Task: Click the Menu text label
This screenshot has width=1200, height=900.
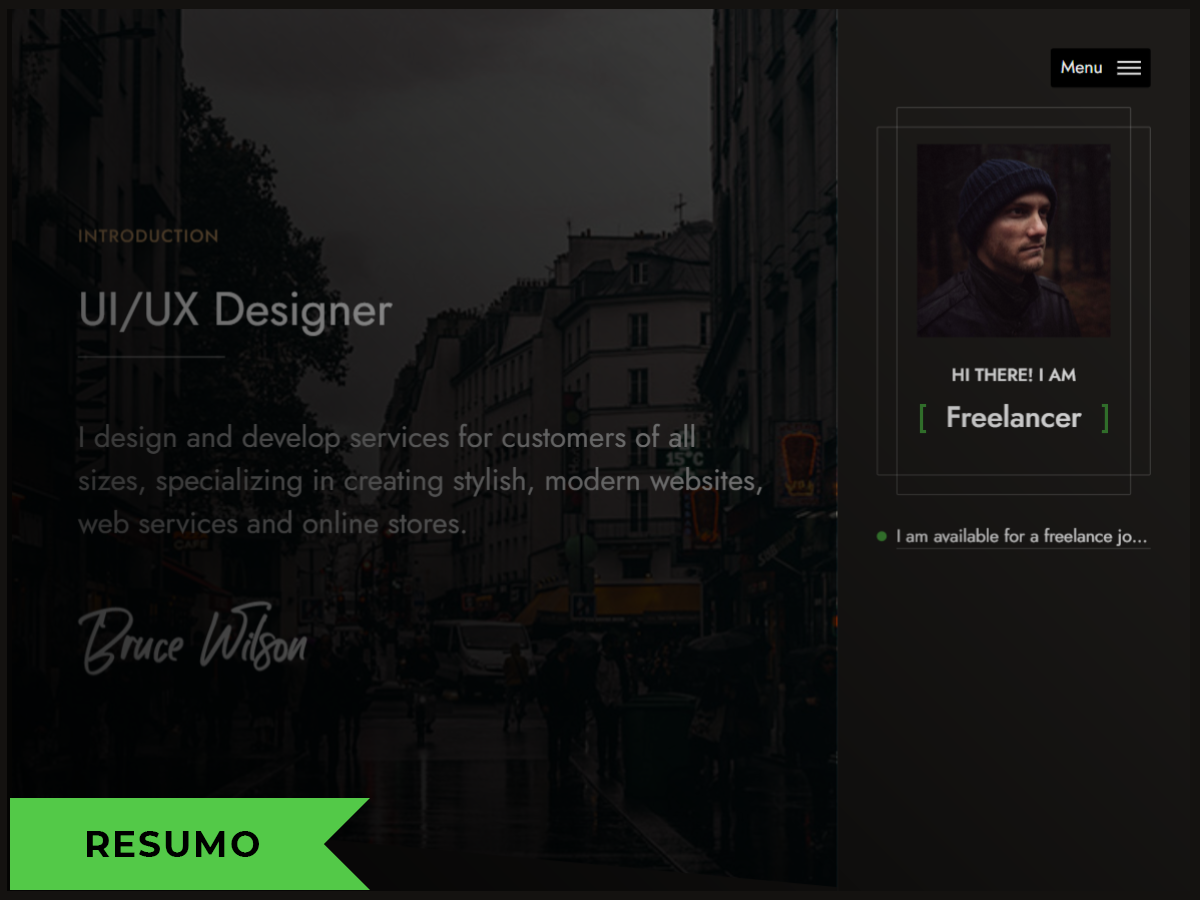Action: [1081, 68]
